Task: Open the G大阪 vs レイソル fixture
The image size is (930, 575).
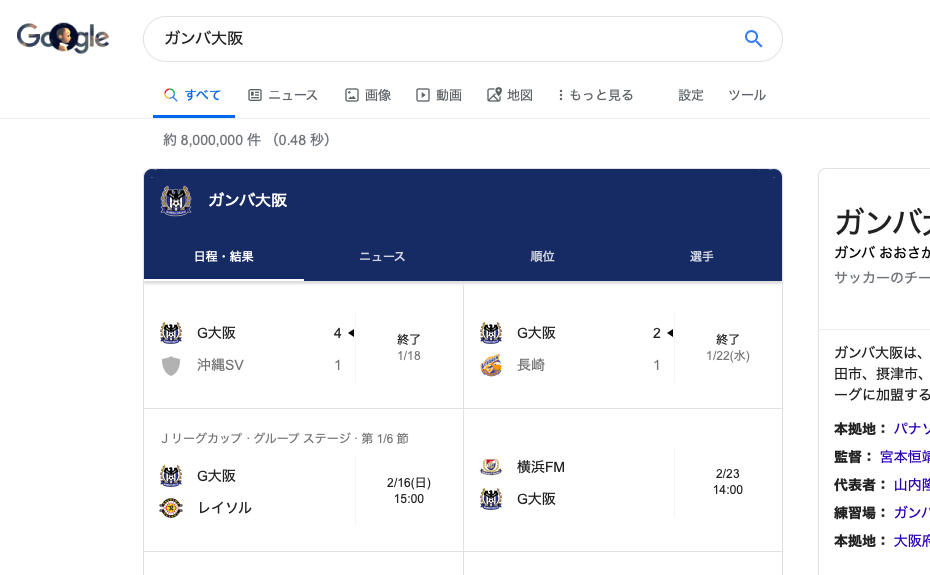Action: click(303, 481)
